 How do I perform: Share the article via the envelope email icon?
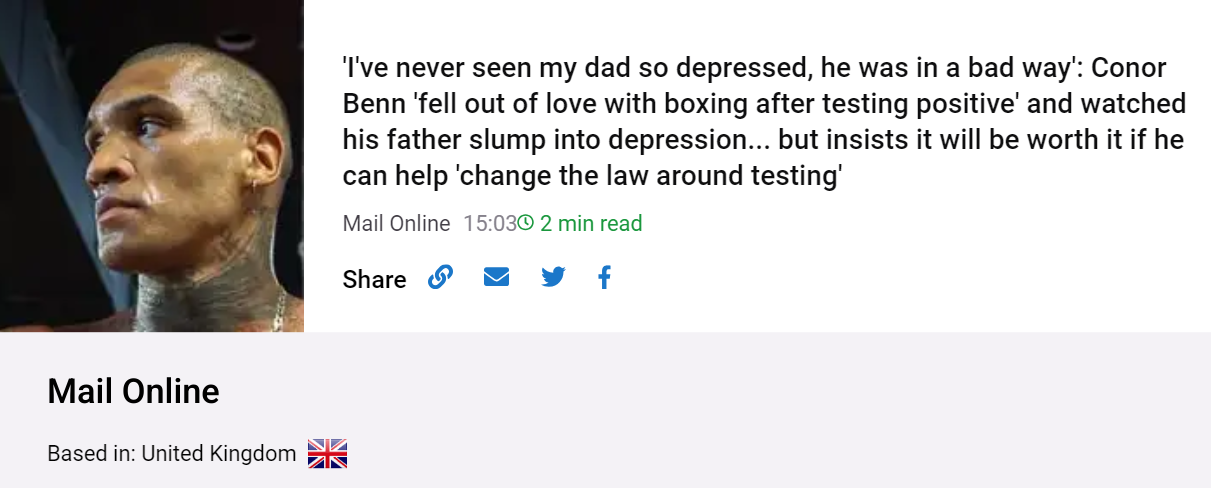click(x=496, y=277)
